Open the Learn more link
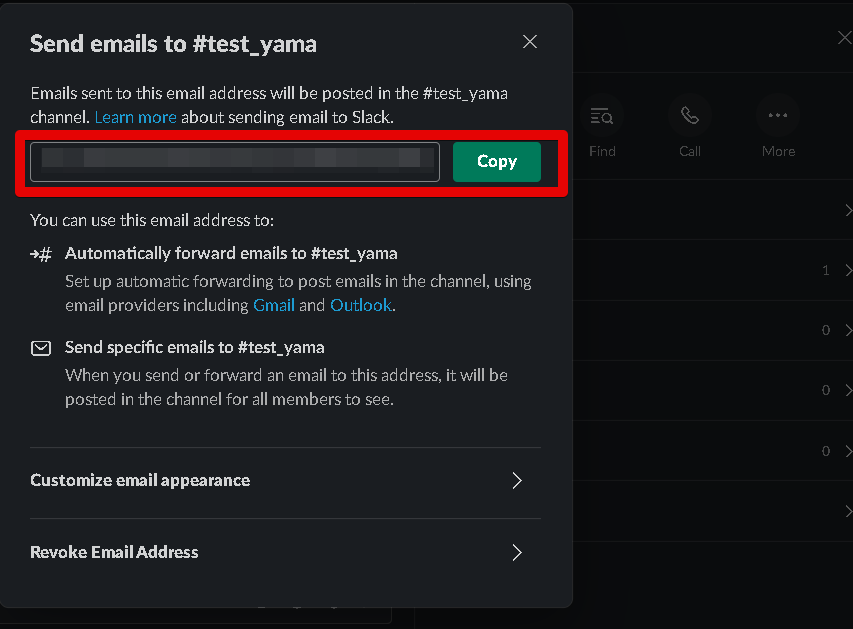853x629 pixels. tap(135, 117)
